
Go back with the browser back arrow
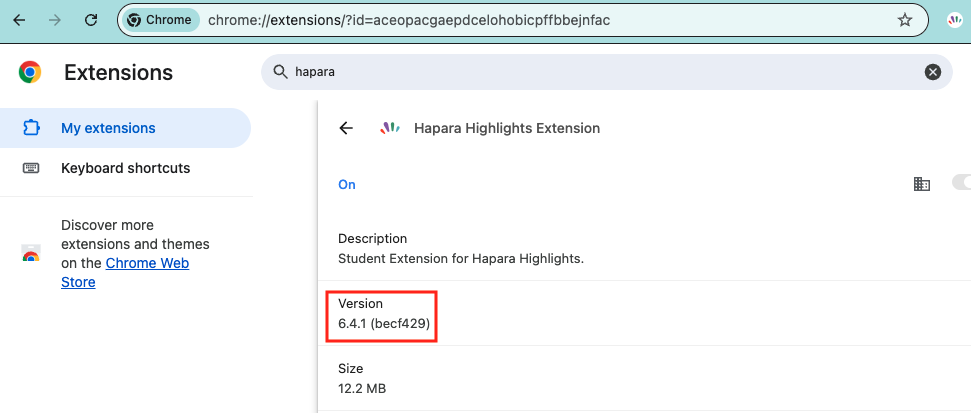click(19, 20)
